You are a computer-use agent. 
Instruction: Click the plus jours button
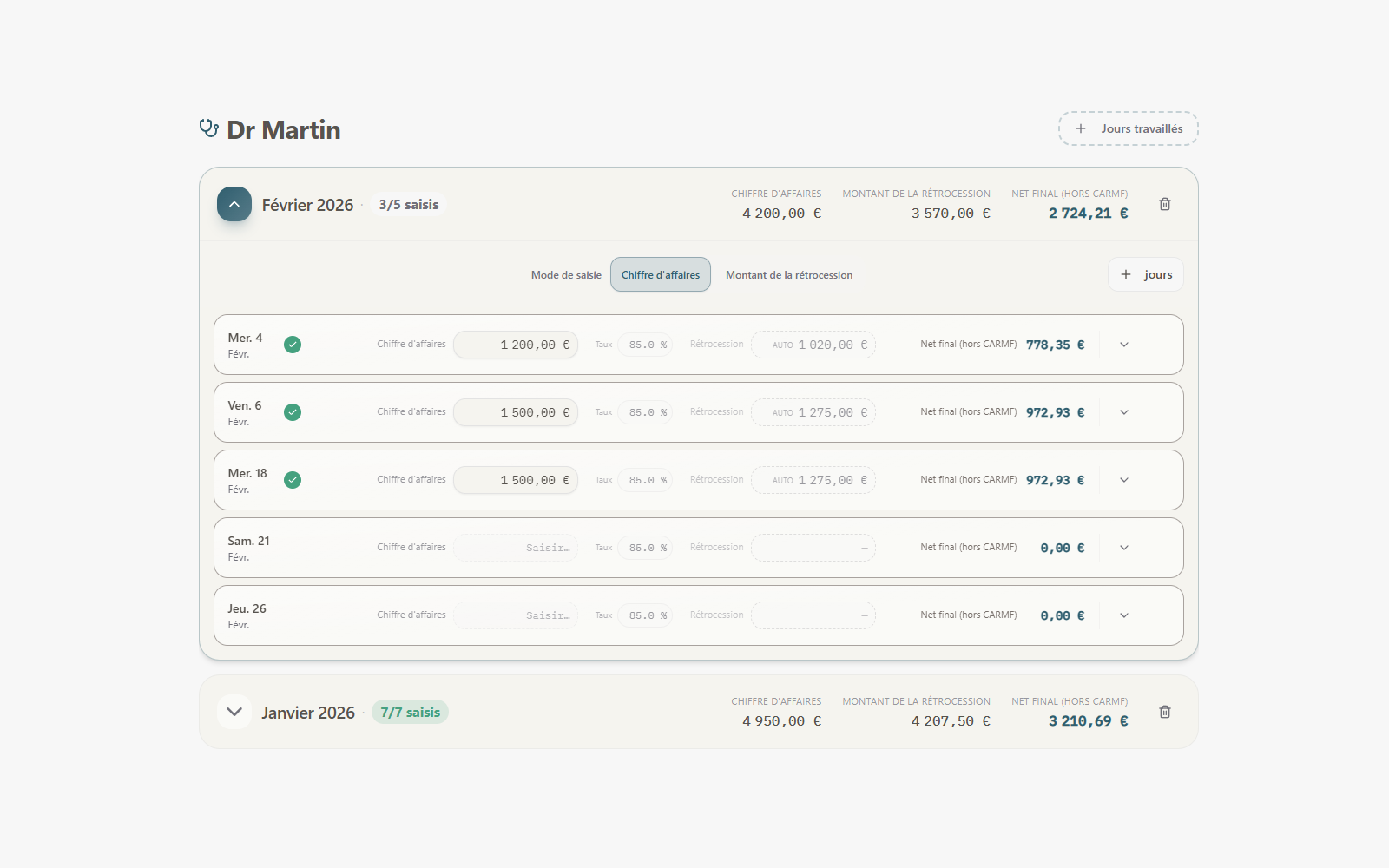1145,274
